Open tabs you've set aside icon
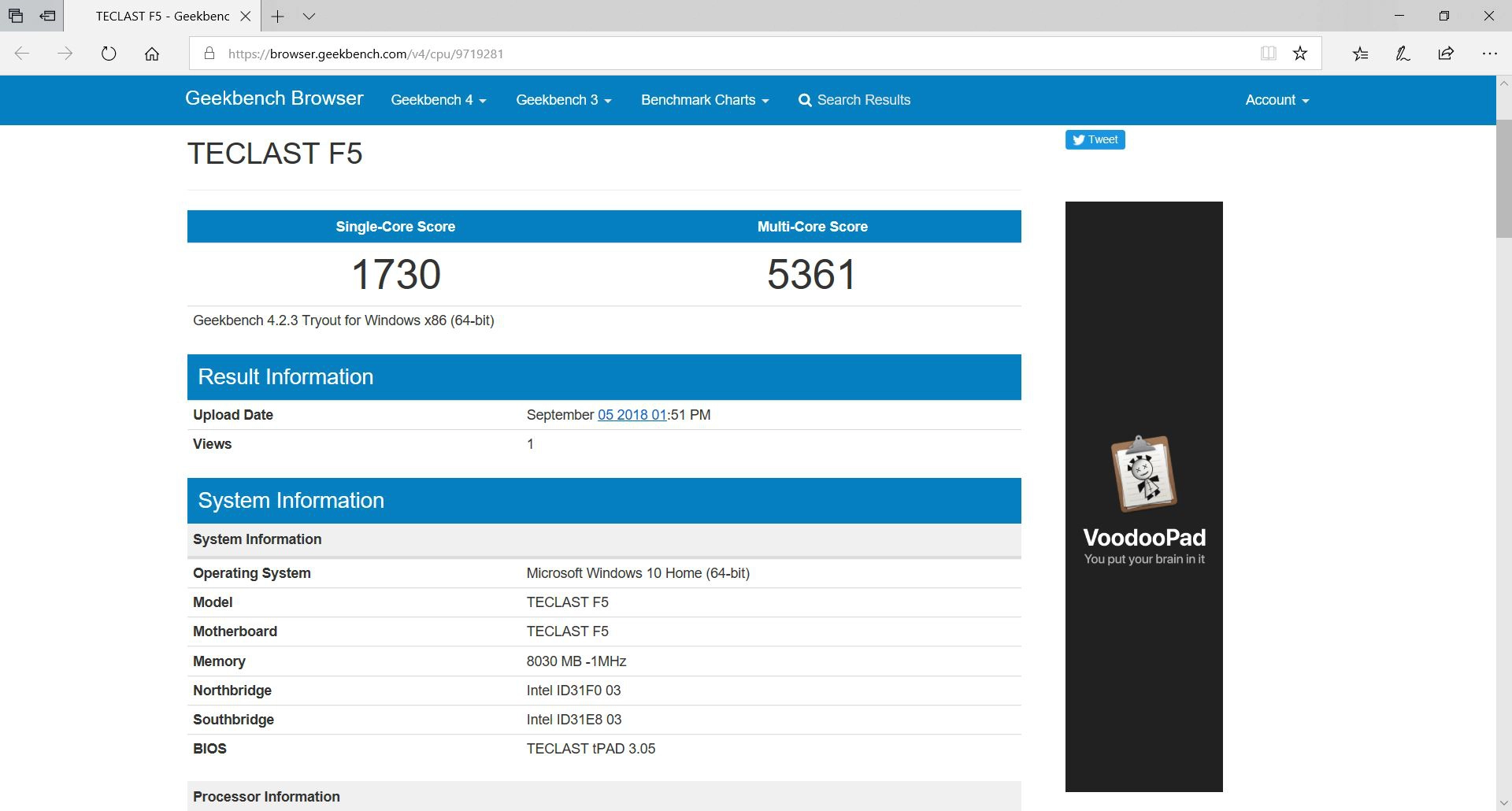Viewport: 1512px width, 811px height. (16, 16)
